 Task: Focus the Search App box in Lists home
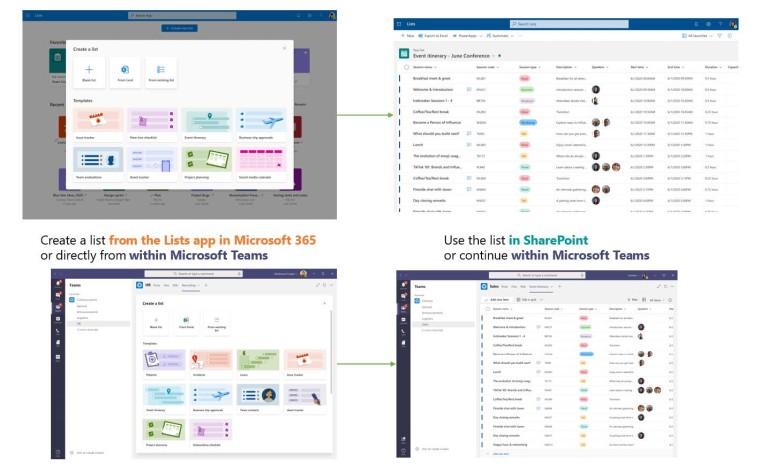(x=182, y=16)
